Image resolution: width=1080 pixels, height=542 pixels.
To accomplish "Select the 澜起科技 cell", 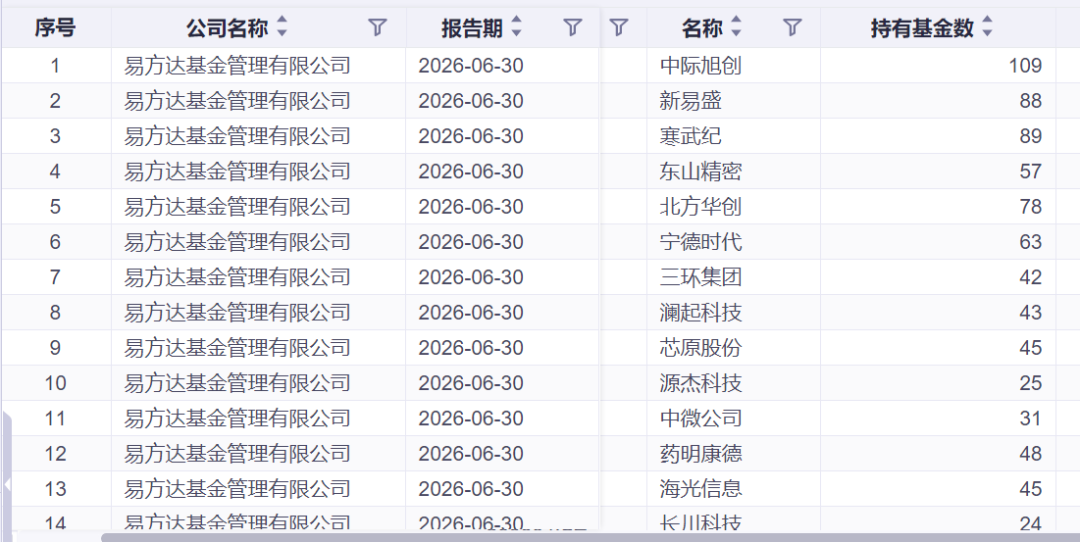I will point(734,313).
